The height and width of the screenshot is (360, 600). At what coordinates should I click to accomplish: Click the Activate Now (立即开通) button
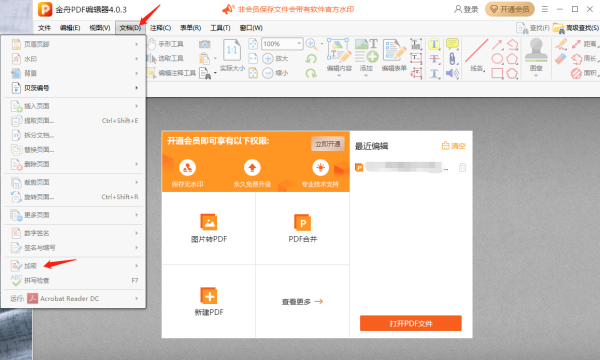(x=328, y=144)
